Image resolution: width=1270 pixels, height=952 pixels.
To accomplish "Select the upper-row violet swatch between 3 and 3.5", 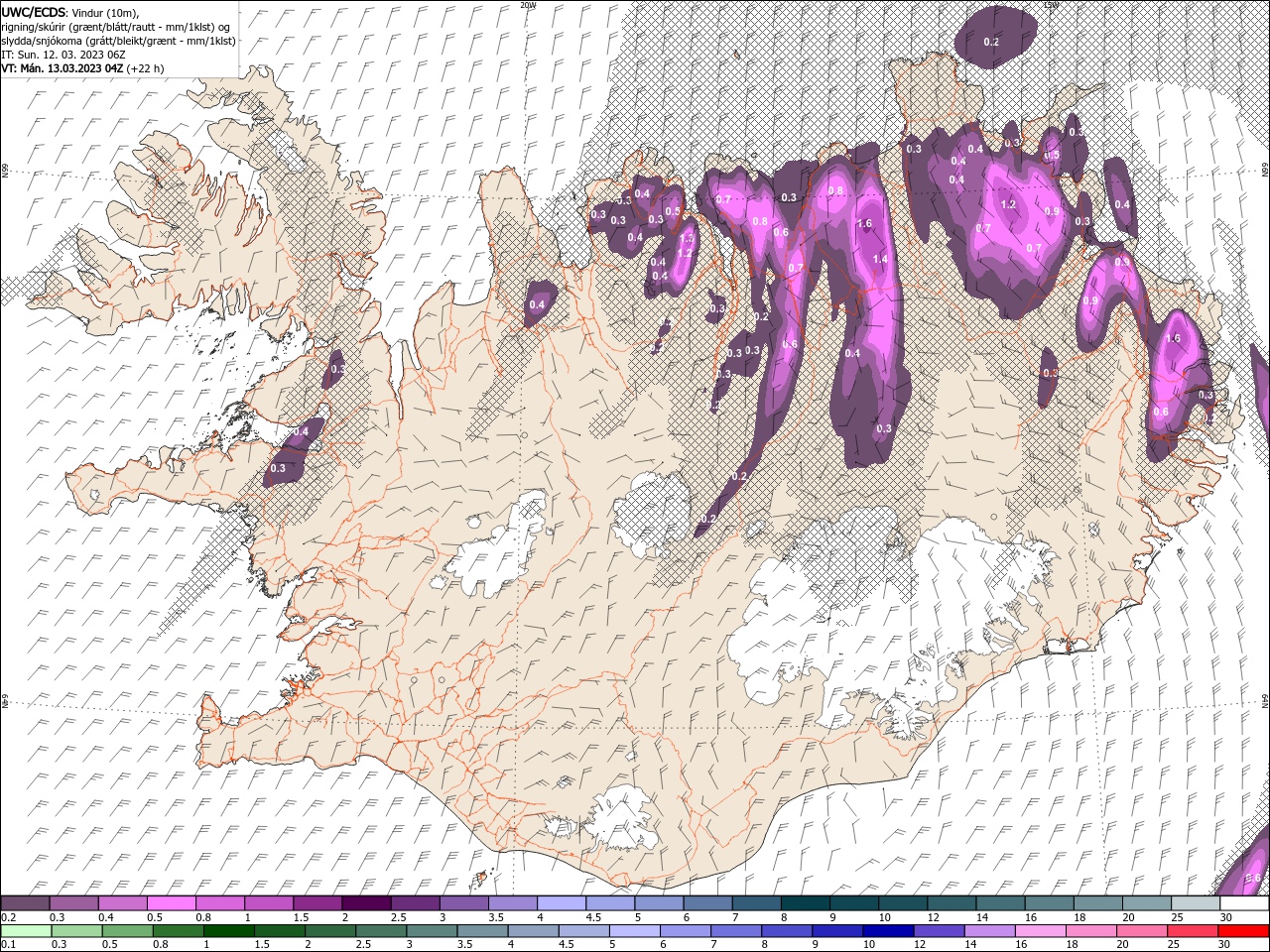I will 463,903.
